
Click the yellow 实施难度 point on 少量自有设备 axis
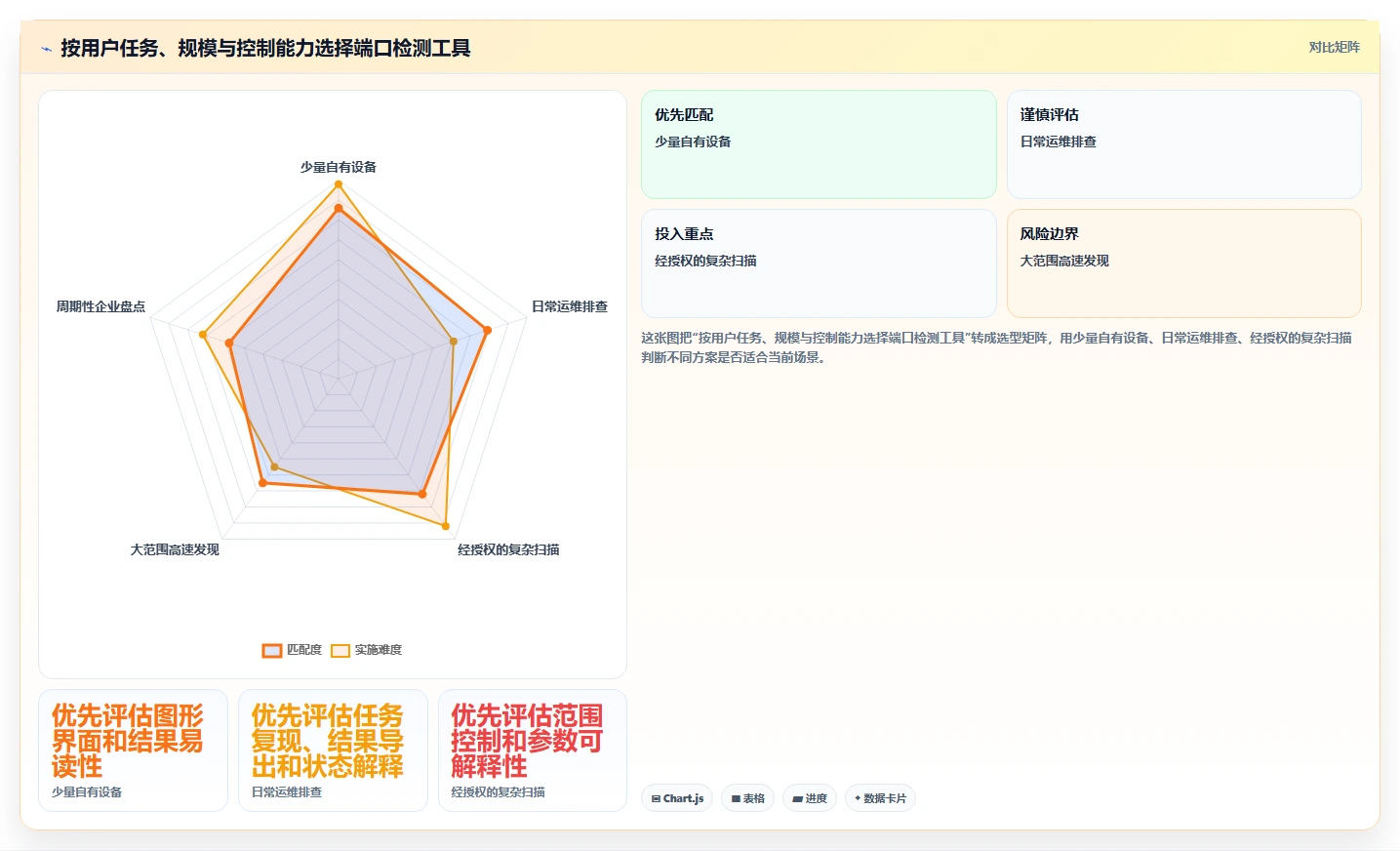pos(339,183)
